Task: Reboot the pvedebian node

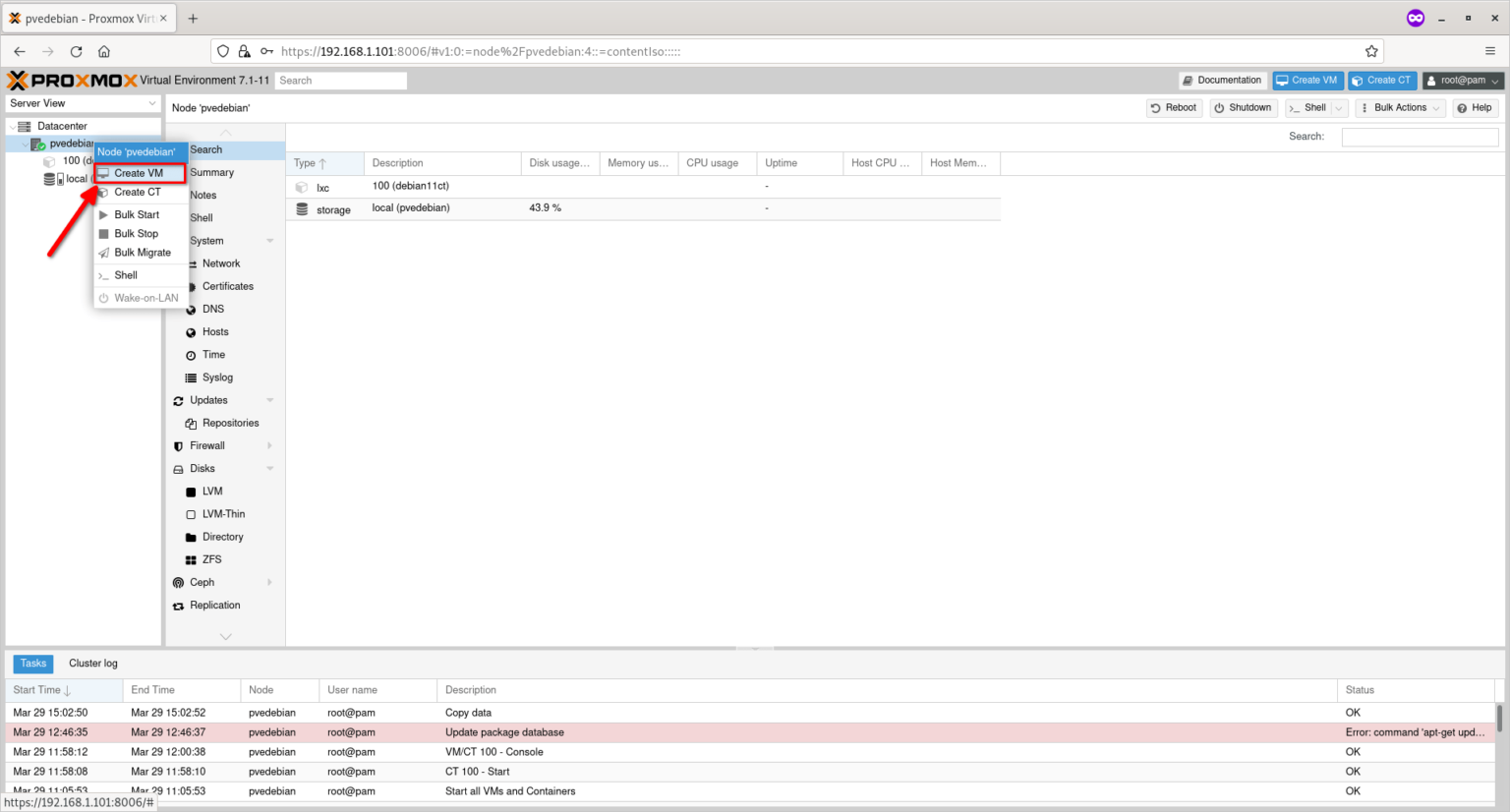Action: (x=1174, y=107)
